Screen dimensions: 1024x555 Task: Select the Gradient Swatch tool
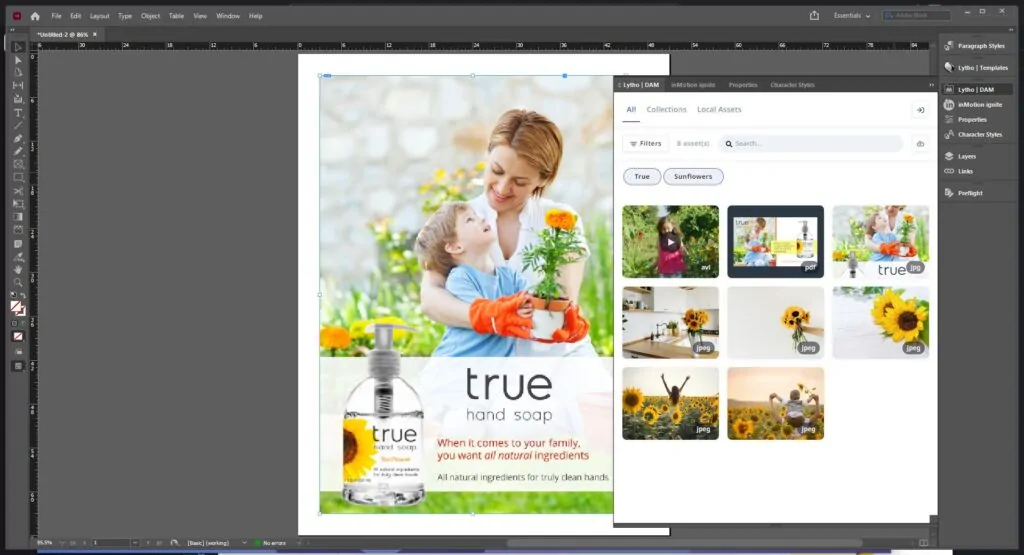tap(18, 217)
